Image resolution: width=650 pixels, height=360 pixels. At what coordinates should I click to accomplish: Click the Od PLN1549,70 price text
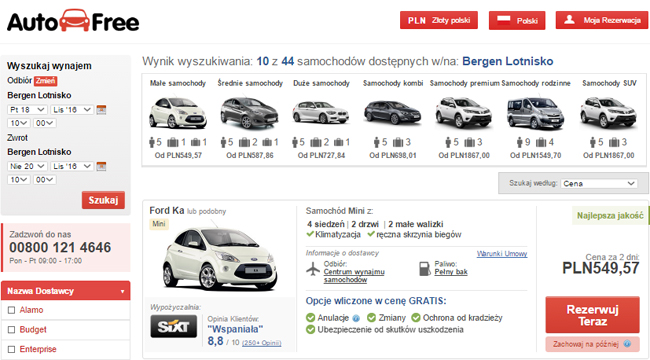(x=535, y=156)
